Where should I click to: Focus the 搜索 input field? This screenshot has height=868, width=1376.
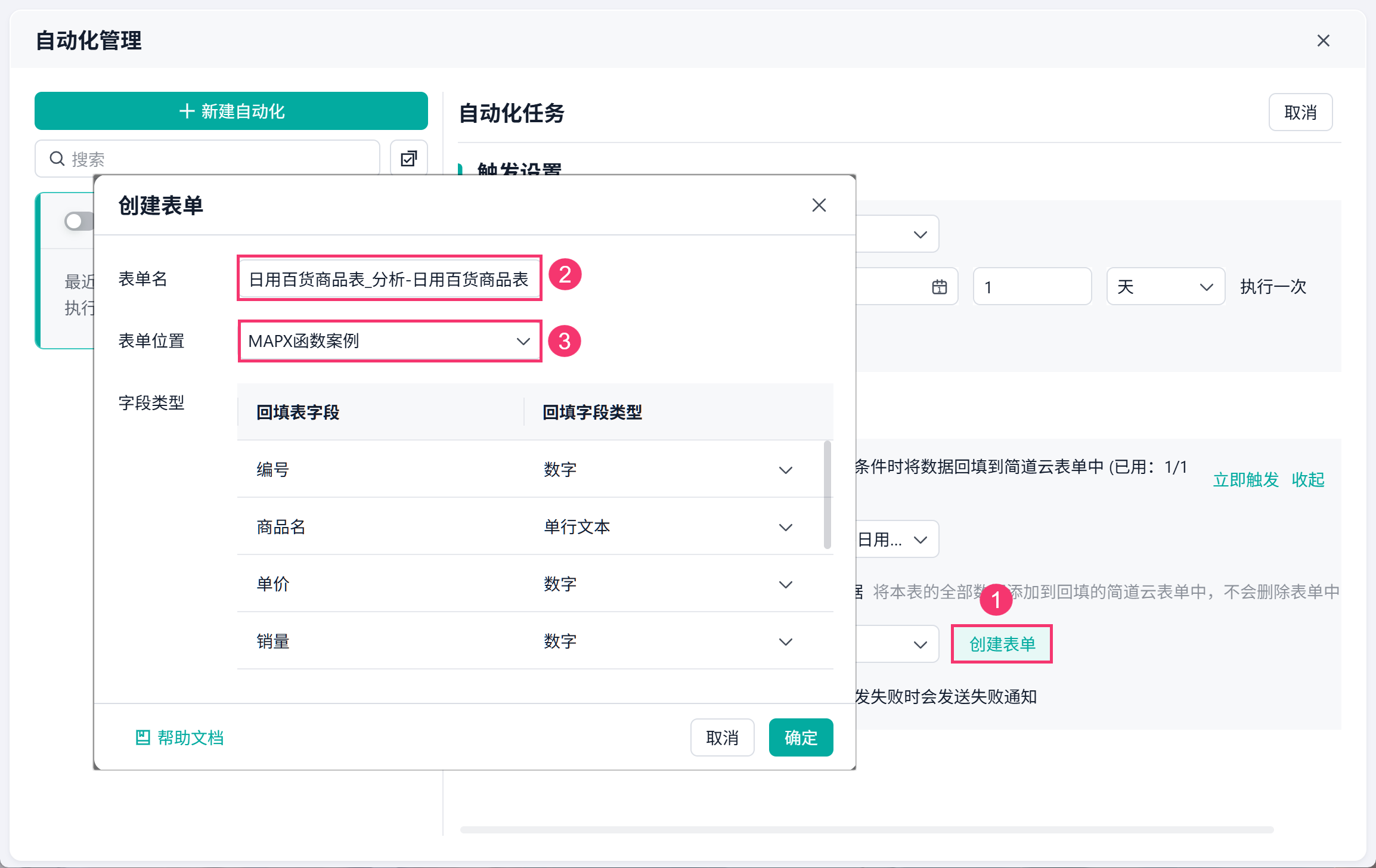click(207, 159)
